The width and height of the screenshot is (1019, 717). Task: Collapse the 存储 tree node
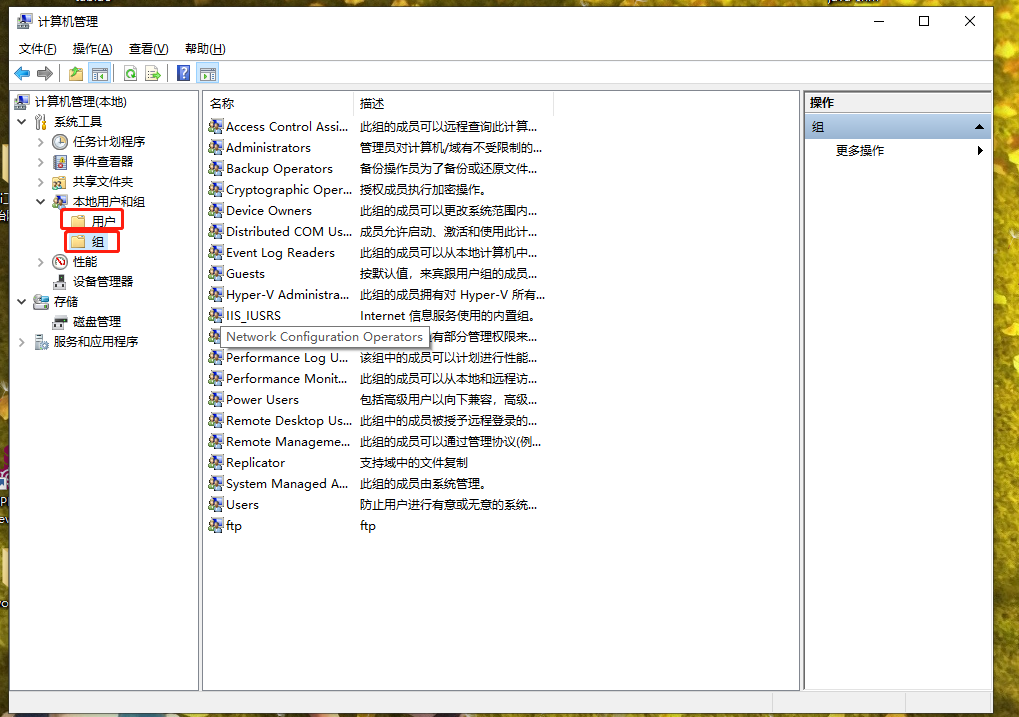point(21,302)
